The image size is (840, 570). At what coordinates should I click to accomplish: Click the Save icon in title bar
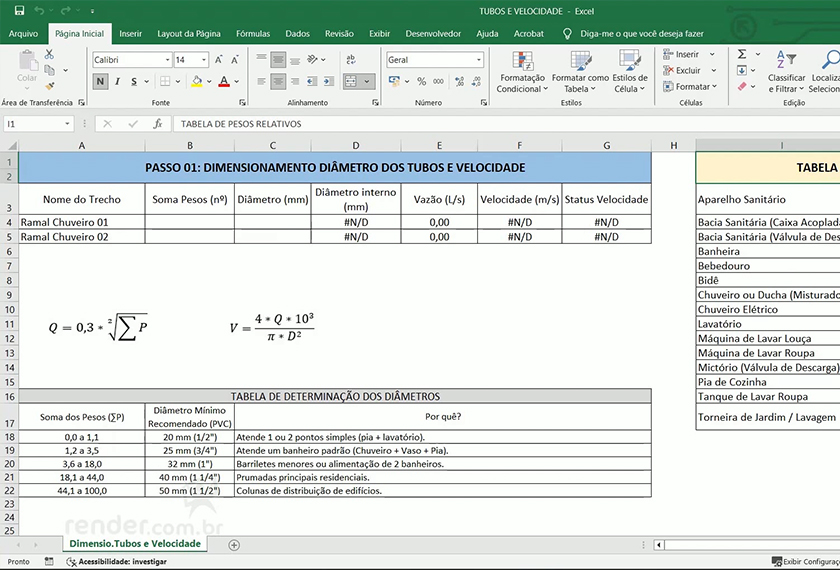(x=19, y=10)
